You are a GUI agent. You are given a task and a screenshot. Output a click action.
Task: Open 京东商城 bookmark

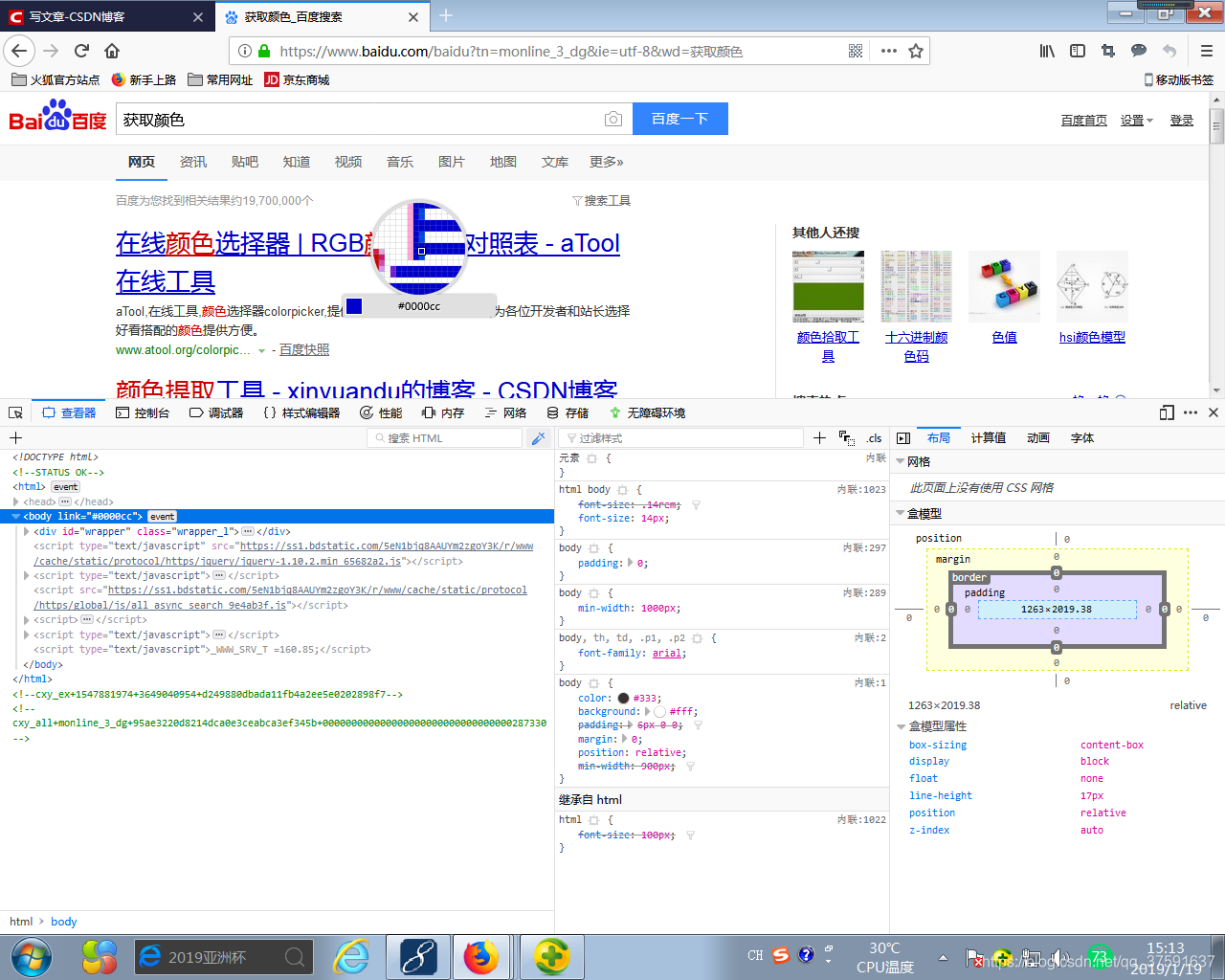coord(297,80)
